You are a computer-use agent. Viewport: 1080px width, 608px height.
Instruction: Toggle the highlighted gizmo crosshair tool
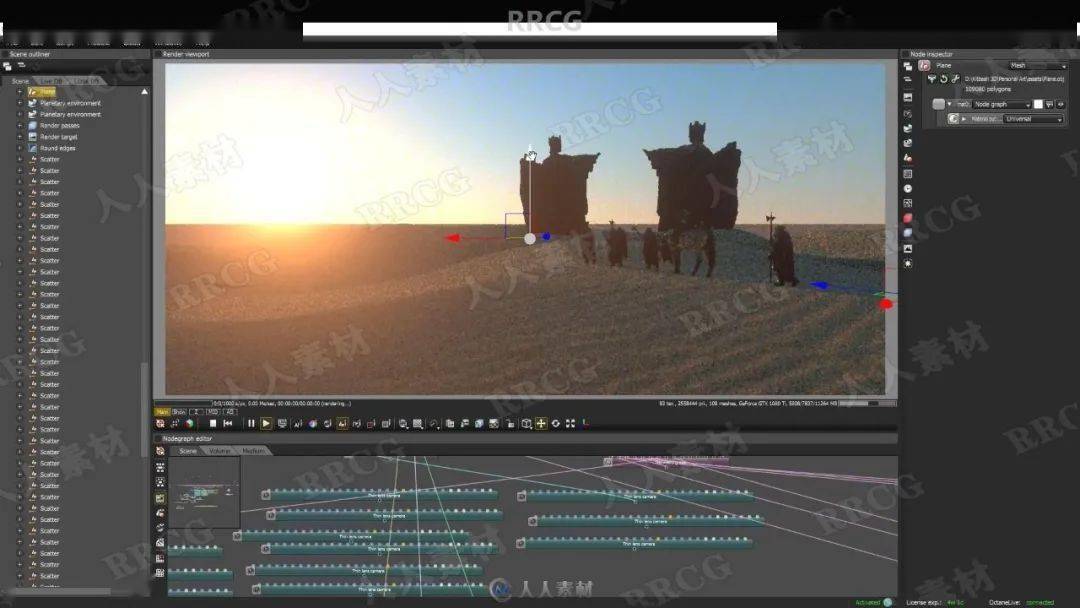pyautogui.click(x=541, y=423)
